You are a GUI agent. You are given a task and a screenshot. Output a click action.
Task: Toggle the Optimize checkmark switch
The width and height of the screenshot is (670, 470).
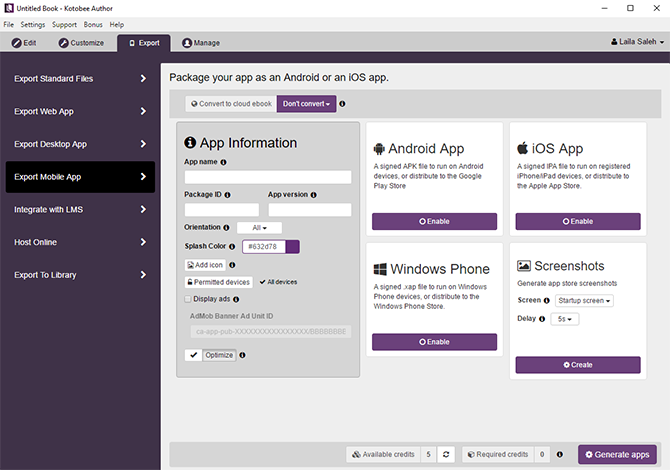pyautogui.click(x=193, y=355)
